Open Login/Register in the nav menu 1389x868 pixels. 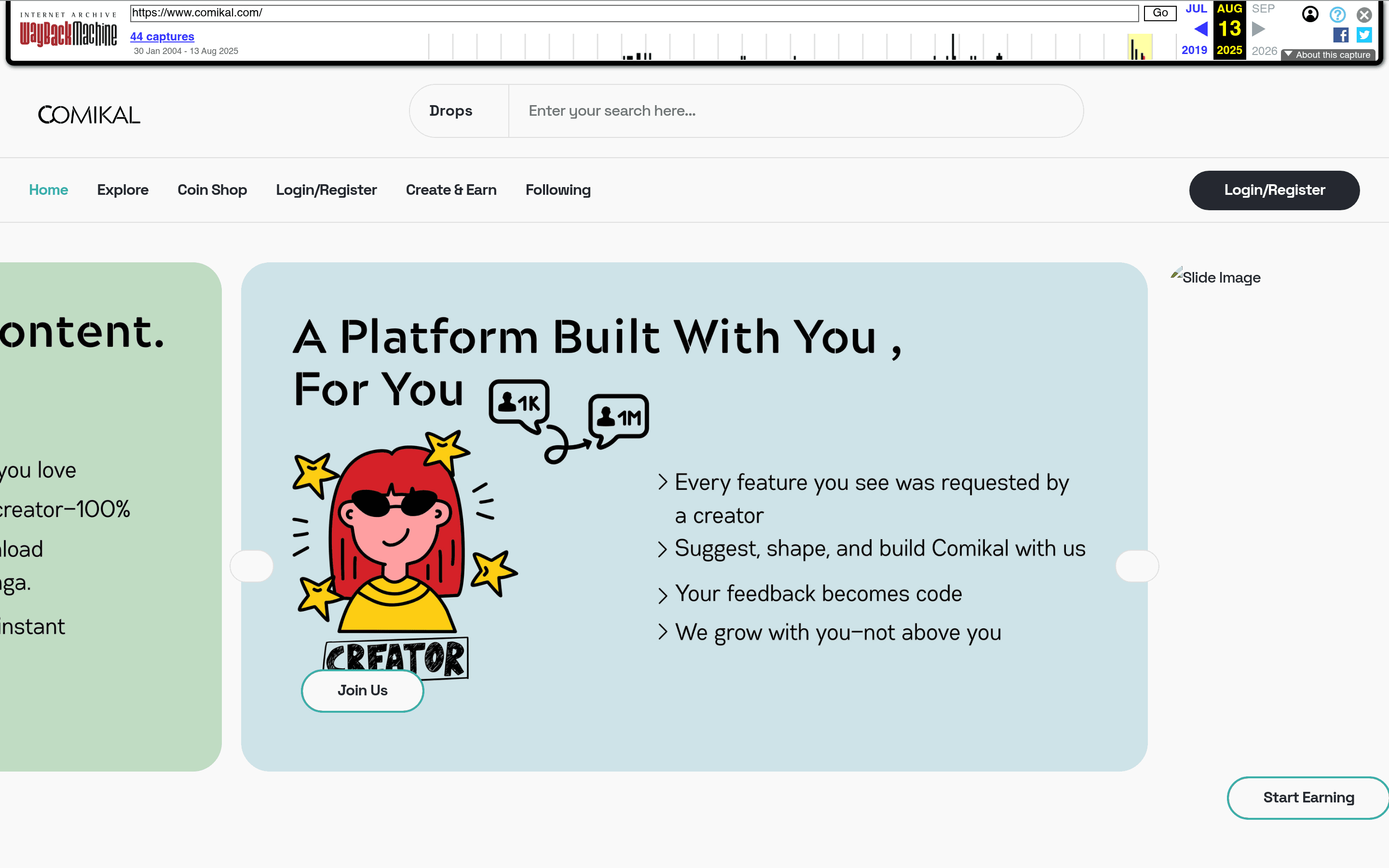tap(327, 190)
